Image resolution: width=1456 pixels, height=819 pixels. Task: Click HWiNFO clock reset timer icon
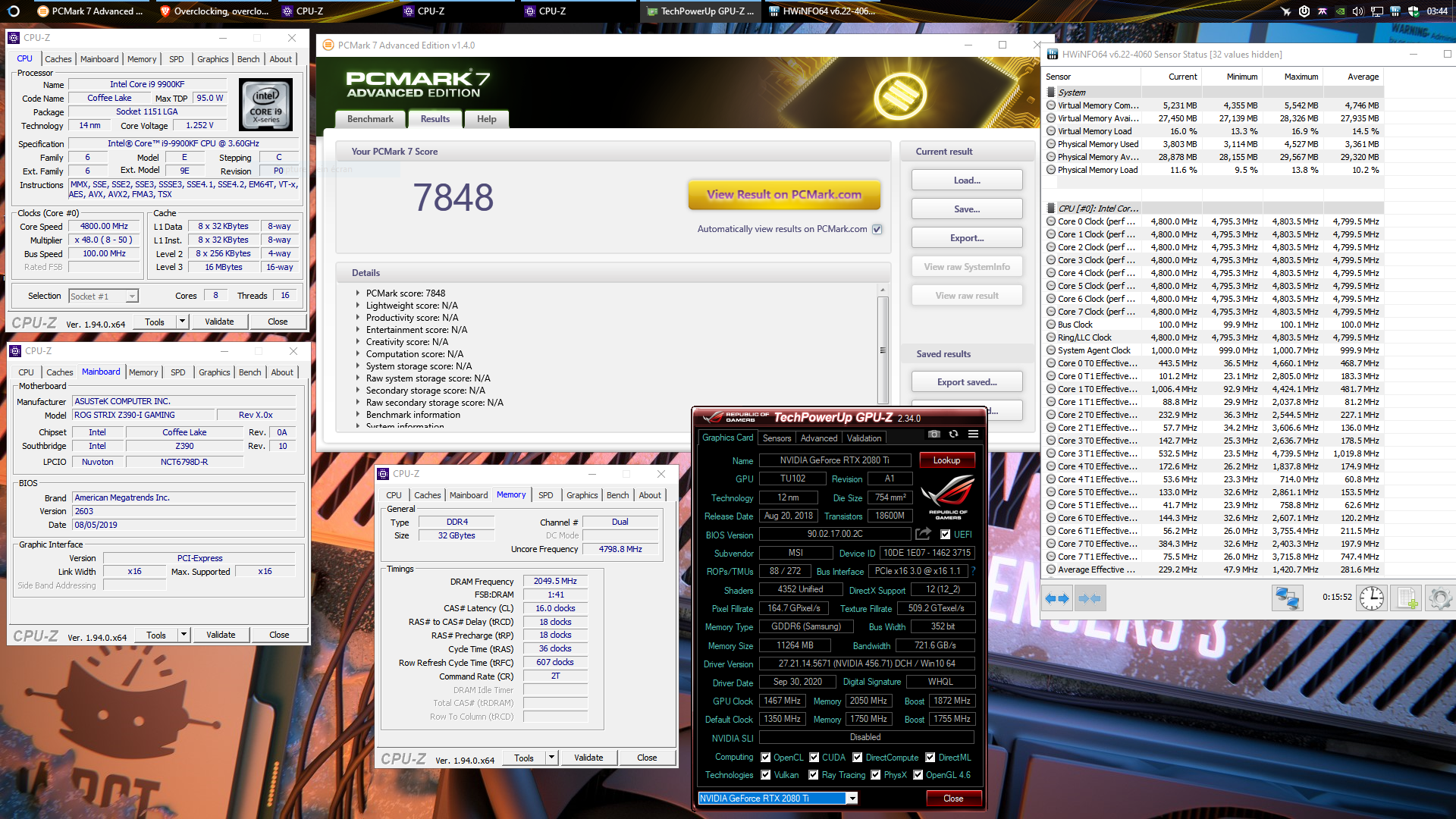tap(1371, 598)
